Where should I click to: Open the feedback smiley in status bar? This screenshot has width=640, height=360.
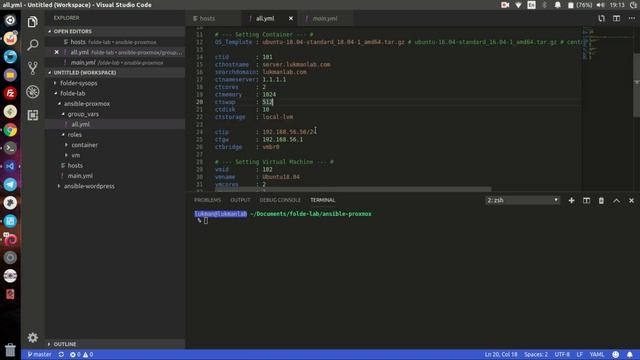pos(616,354)
